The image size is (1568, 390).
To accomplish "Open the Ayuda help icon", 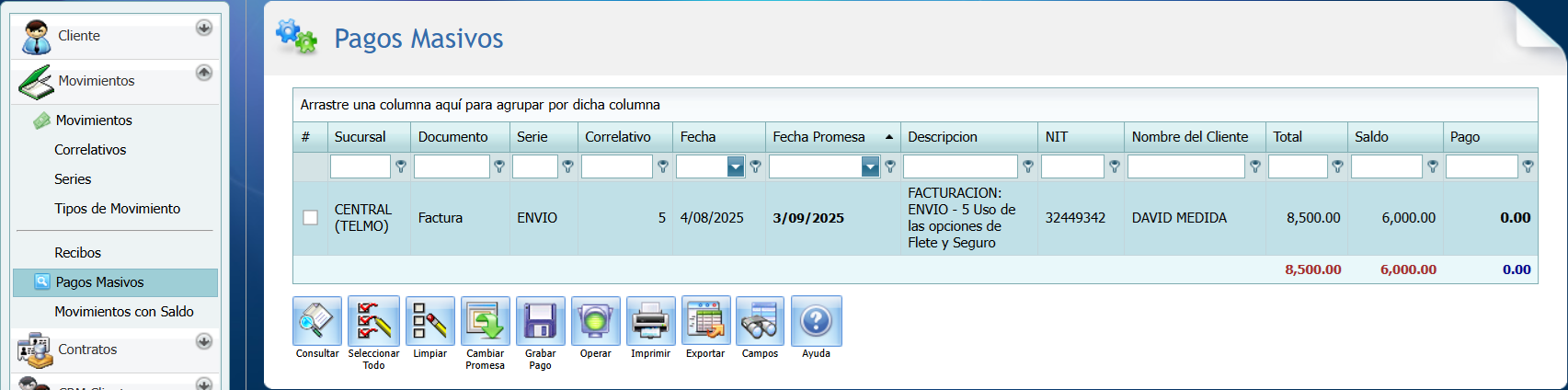I will (816, 321).
